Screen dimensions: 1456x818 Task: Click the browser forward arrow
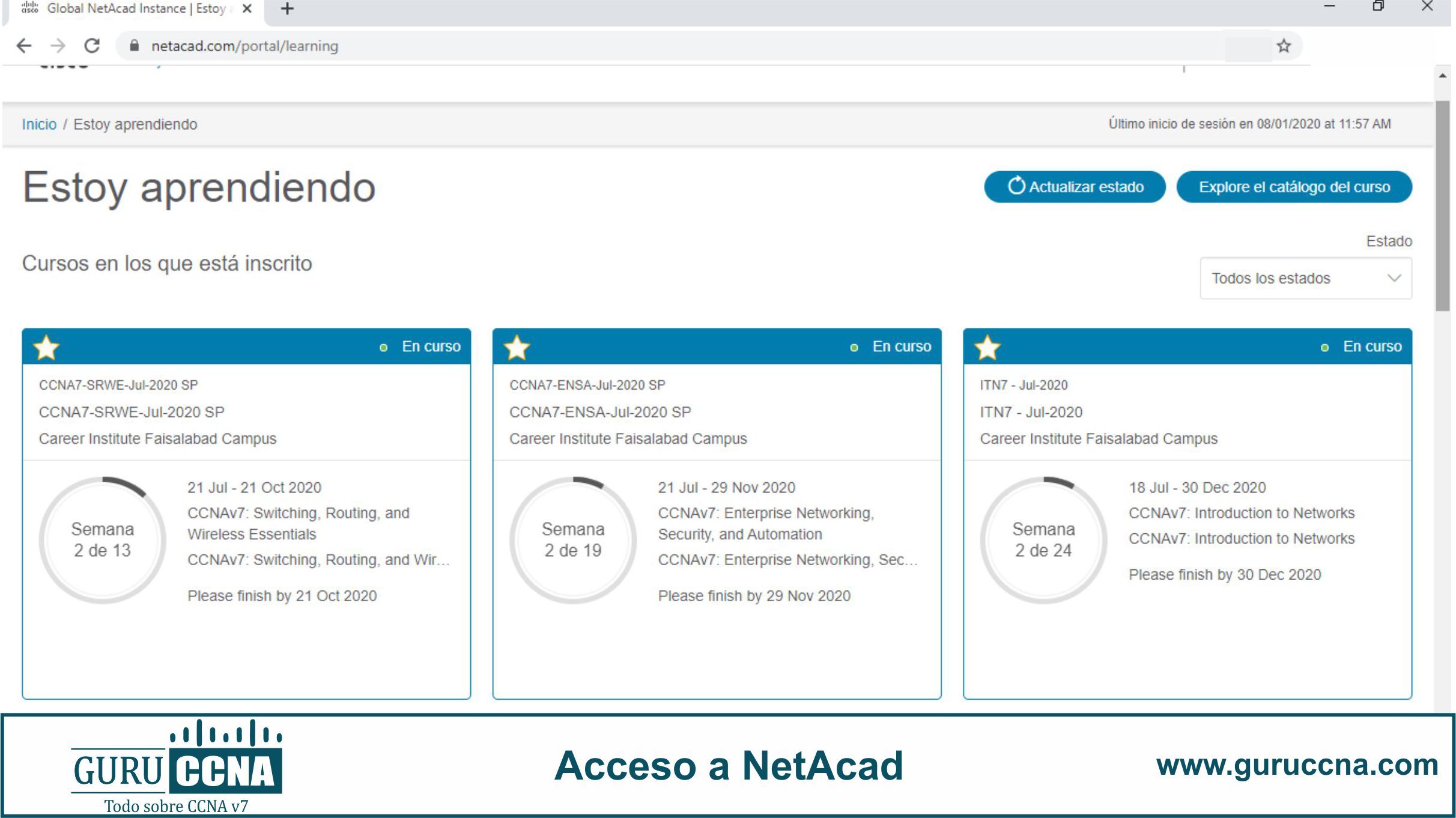pyautogui.click(x=58, y=46)
